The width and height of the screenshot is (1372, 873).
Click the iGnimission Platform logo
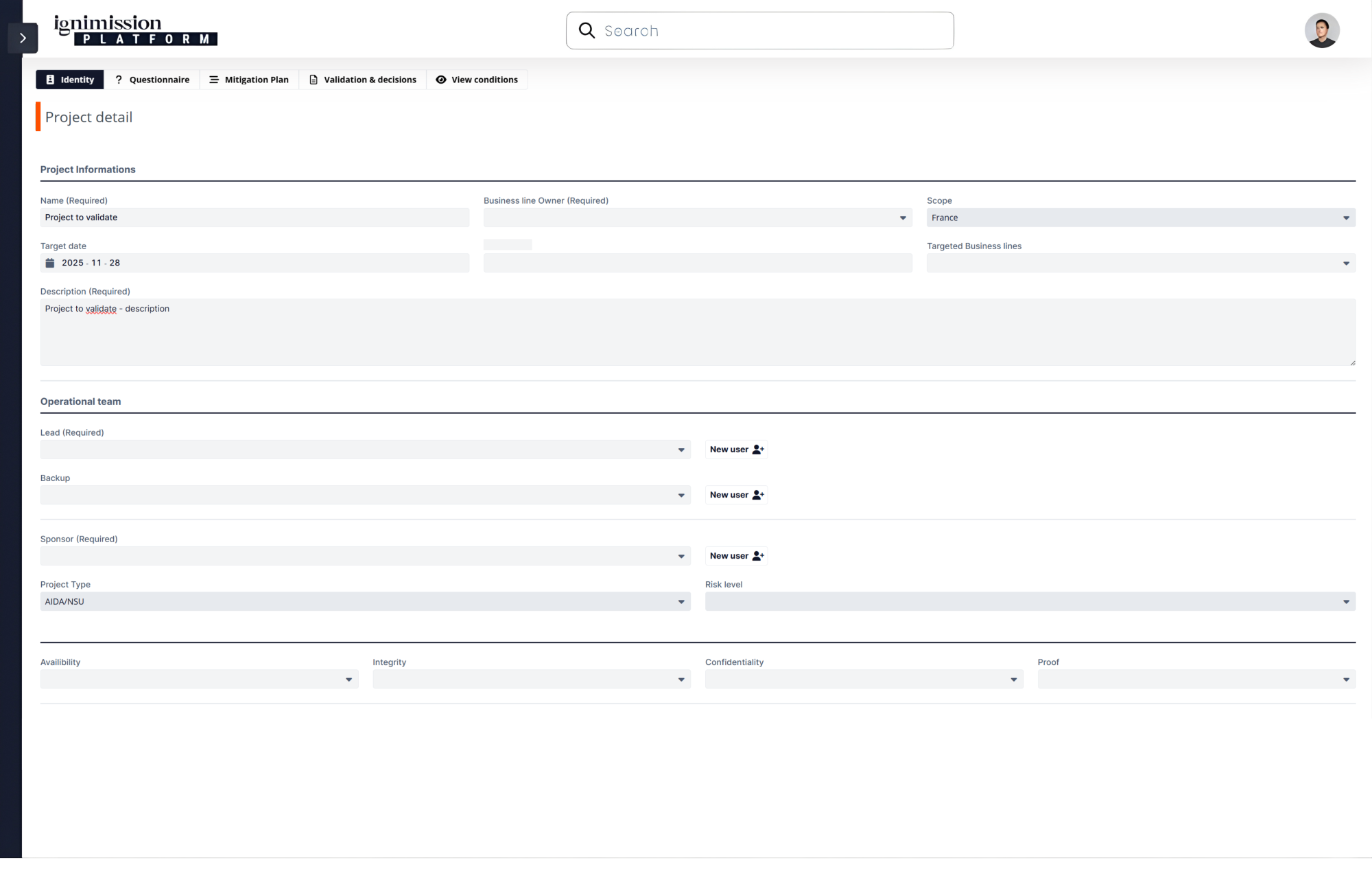[135, 31]
